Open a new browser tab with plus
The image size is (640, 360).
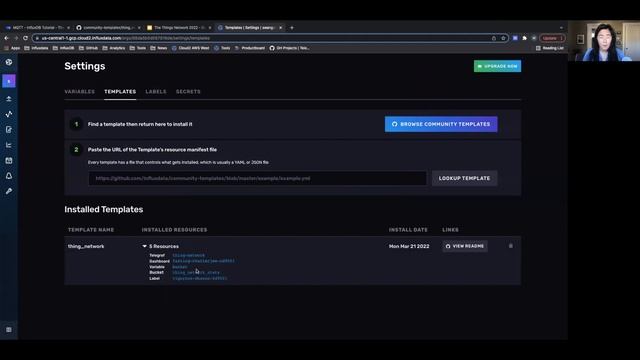coord(292,28)
